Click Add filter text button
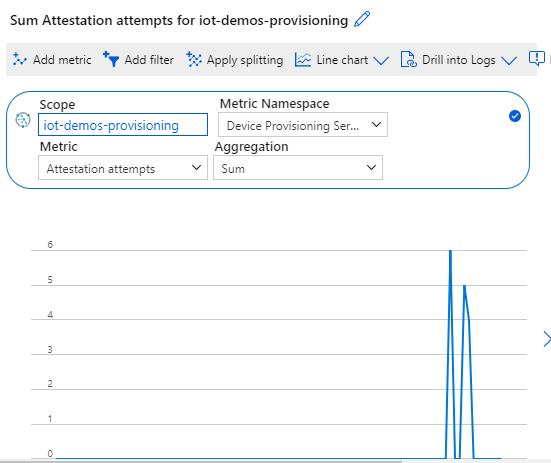Viewport: 551px width, 463px height. pyautogui.click(x=149, y=60)
